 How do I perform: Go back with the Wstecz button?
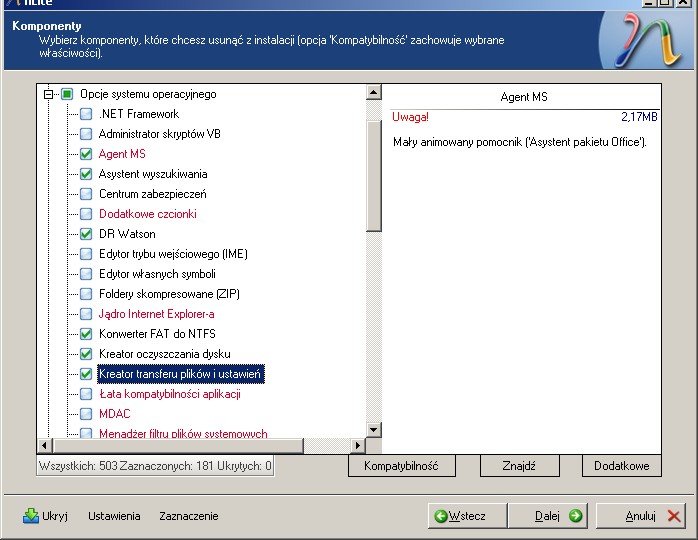click(467, 516)
